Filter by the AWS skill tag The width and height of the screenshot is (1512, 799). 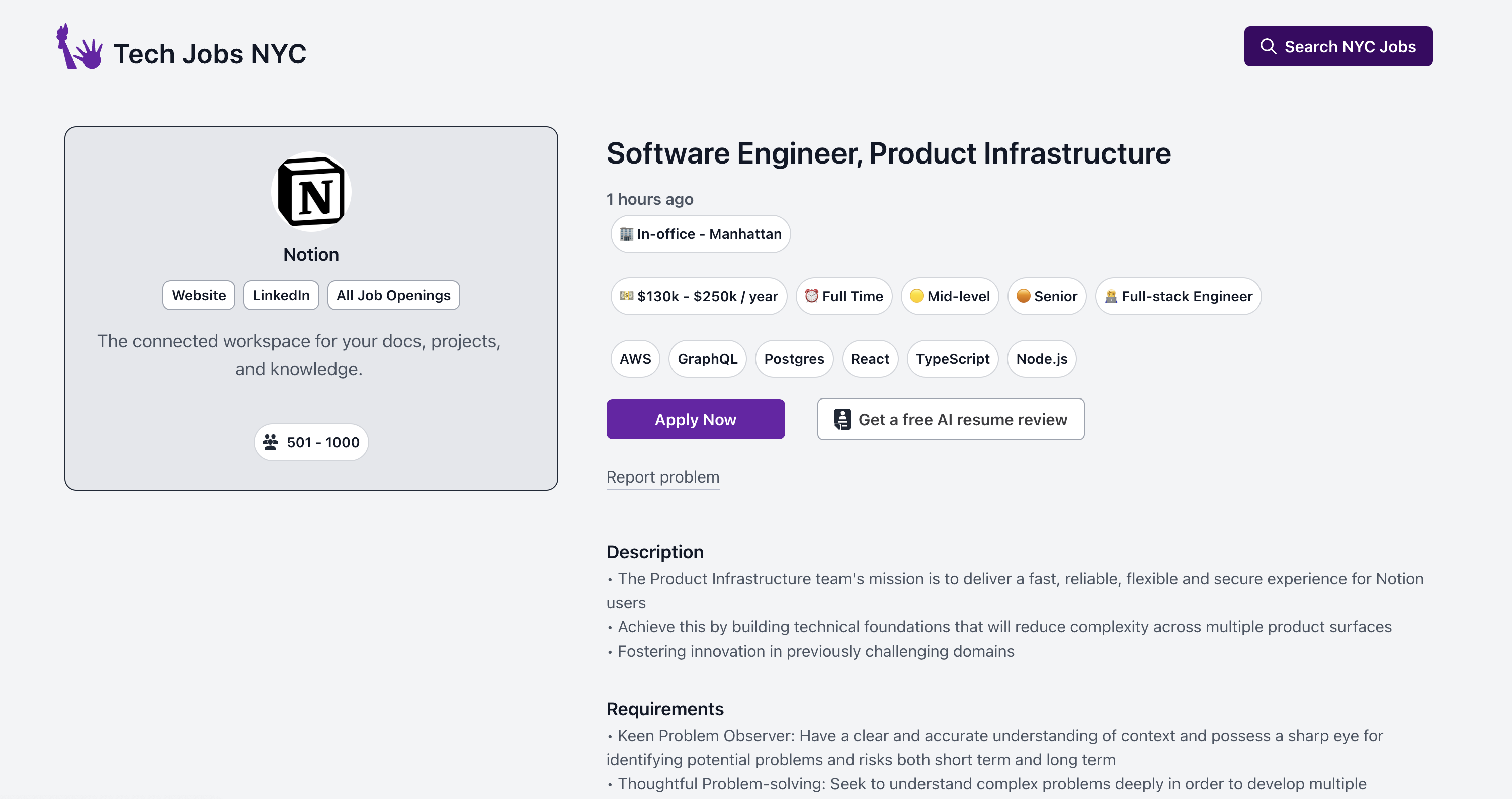635,359
